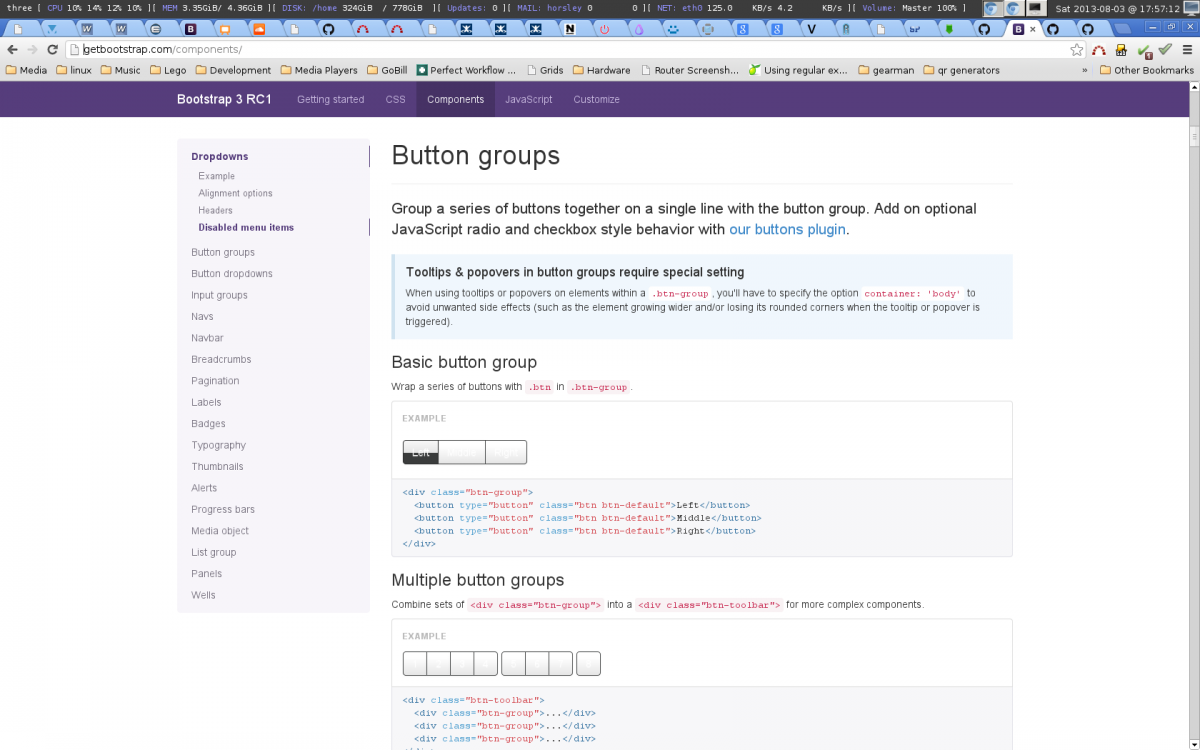Open the JavaScript navbar page
Image resolution: width=1200 pixels, height=750 pixels.
point(528,99)
